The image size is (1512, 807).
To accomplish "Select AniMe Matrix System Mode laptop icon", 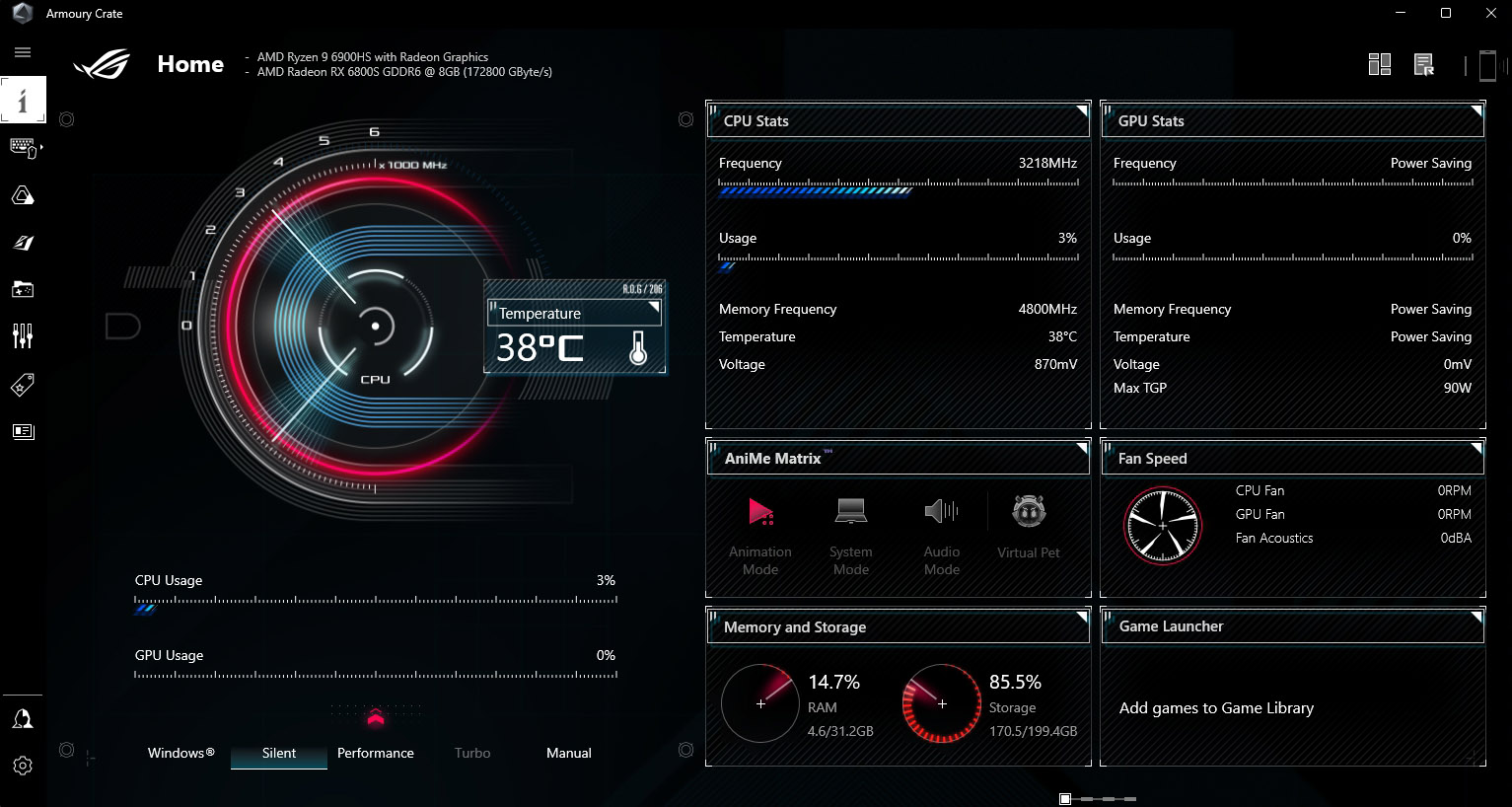I will coord(851,511).
